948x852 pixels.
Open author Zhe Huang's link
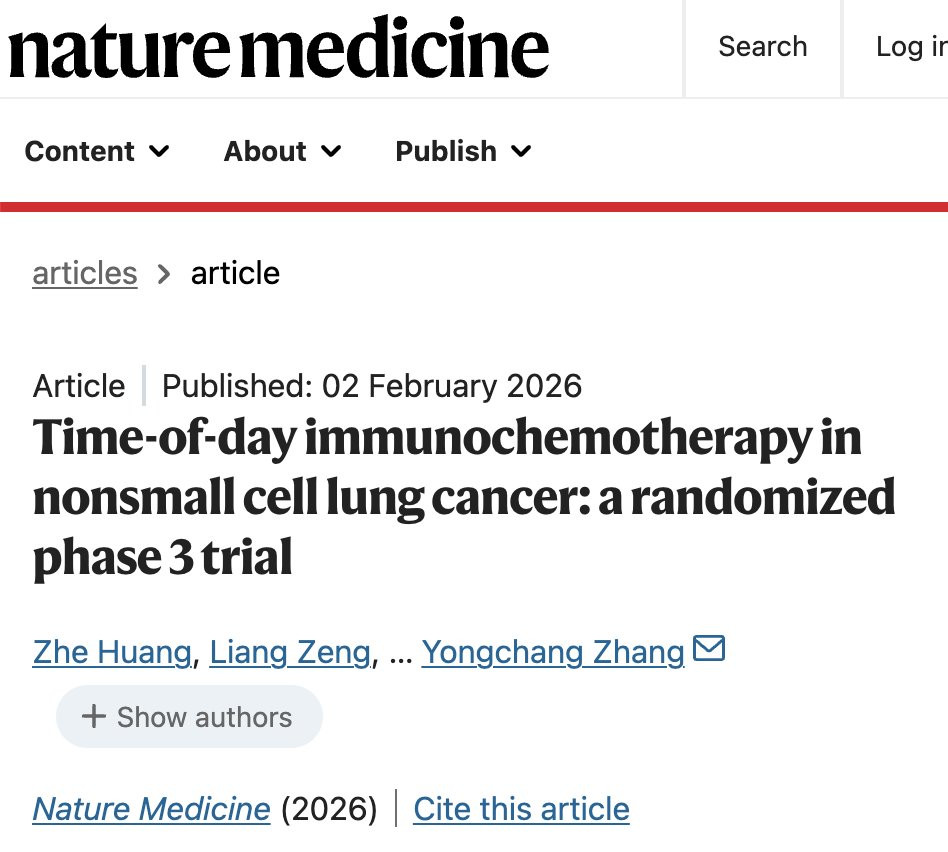[x=112, y=652]
